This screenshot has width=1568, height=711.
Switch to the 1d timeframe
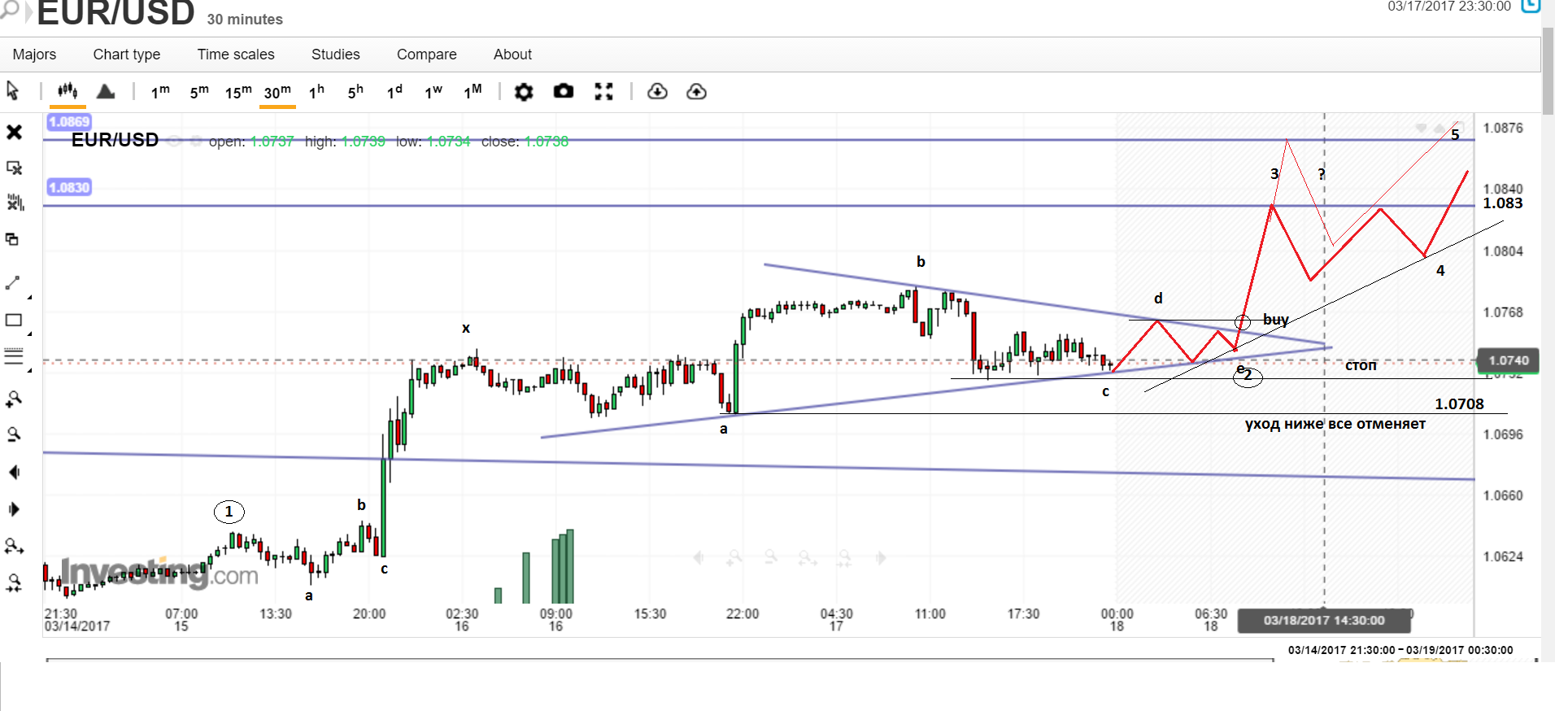click(394, 92)
